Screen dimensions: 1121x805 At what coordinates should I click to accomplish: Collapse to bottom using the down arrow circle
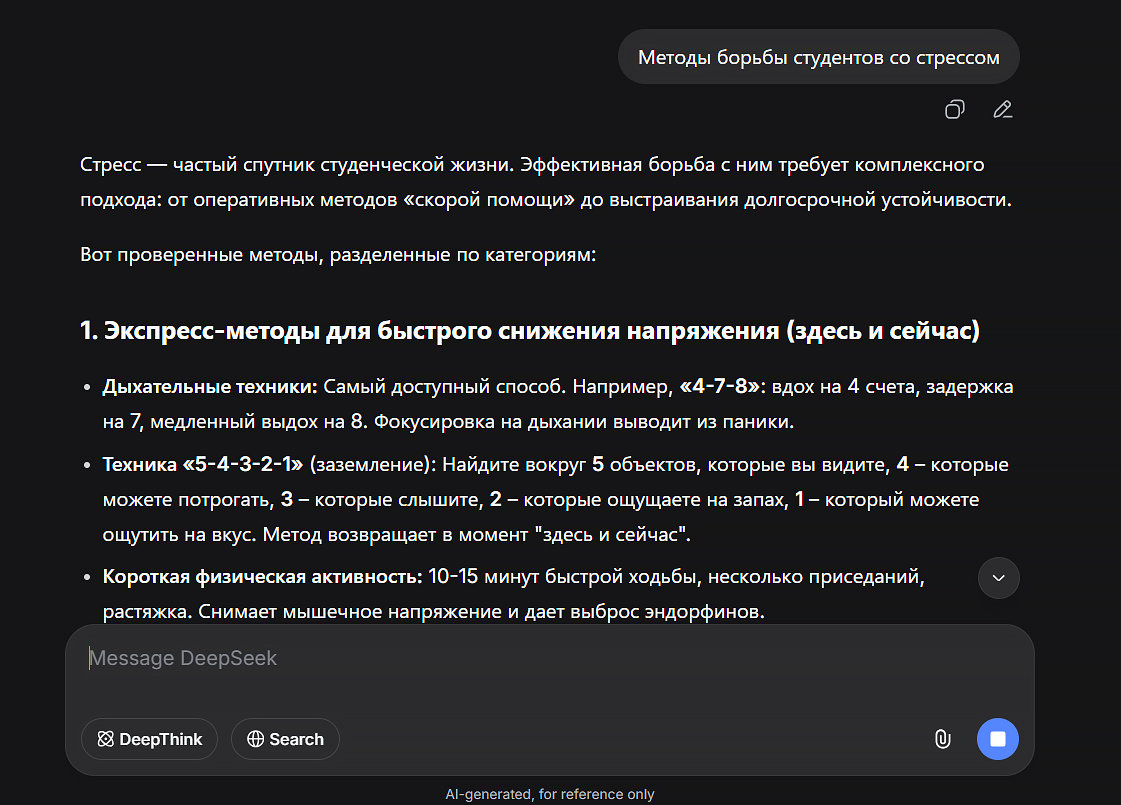click(x=998, y=578)
